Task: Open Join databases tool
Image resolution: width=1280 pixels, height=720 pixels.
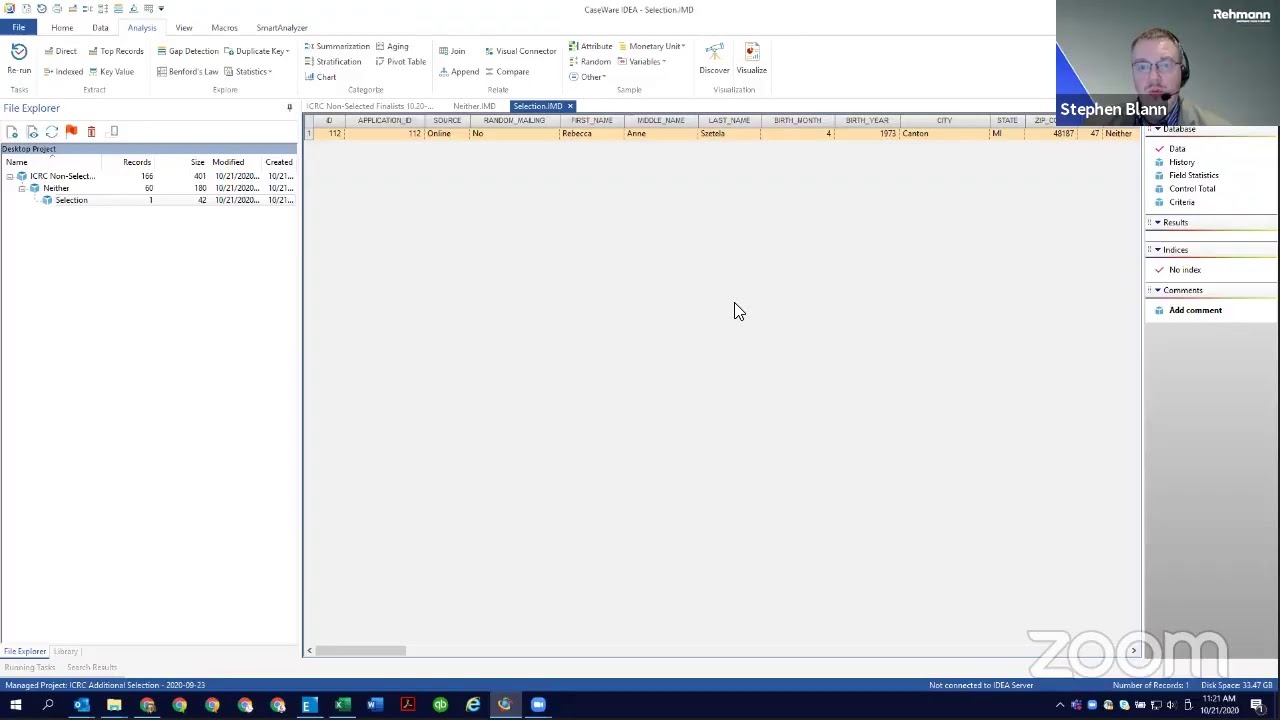Action: (452, 51)
